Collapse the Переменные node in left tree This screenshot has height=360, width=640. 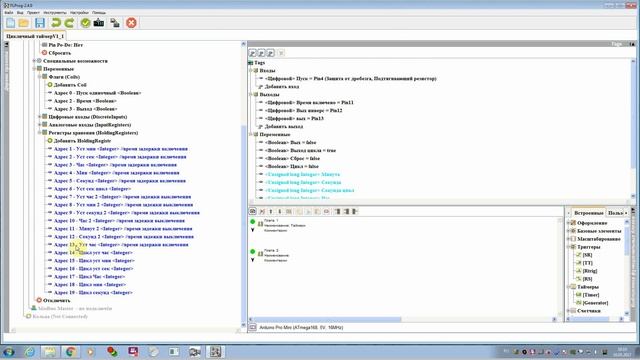(x=34, y=69)
